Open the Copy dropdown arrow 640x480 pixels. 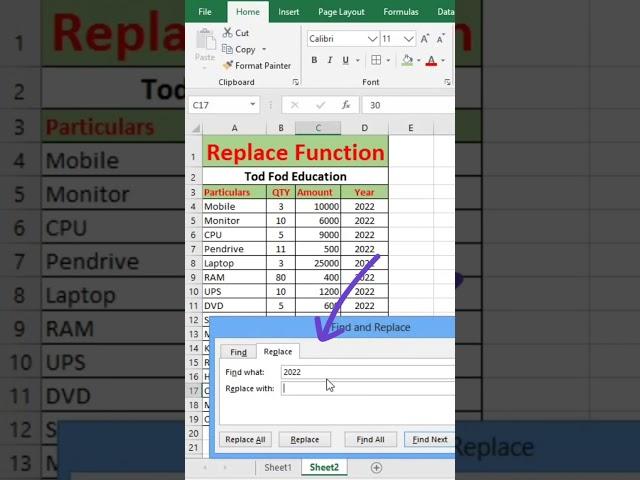(x=264, y=49)
